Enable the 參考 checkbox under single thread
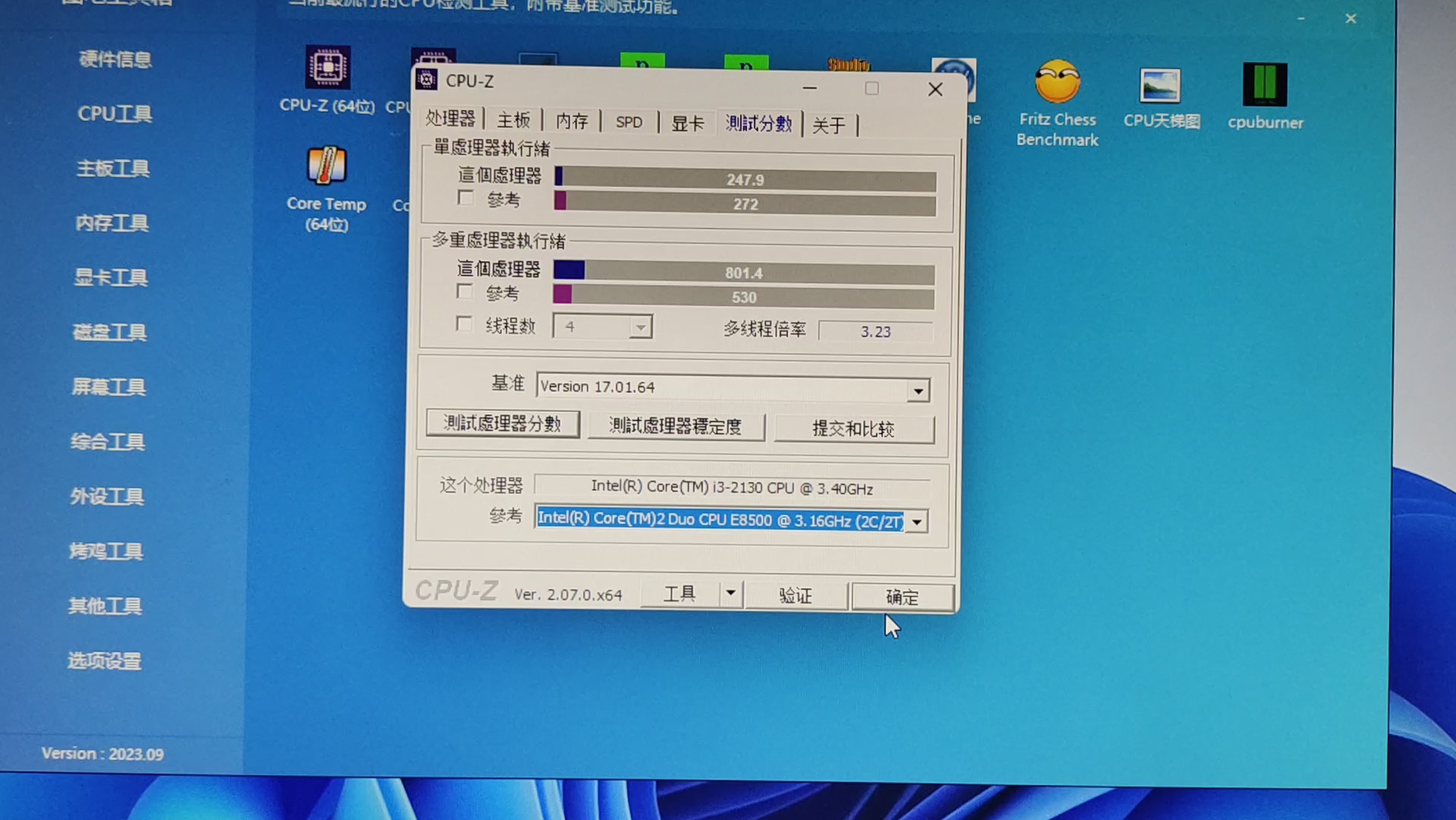Image resolution: width=1456 pixels, height=820 pixels. 465,199
